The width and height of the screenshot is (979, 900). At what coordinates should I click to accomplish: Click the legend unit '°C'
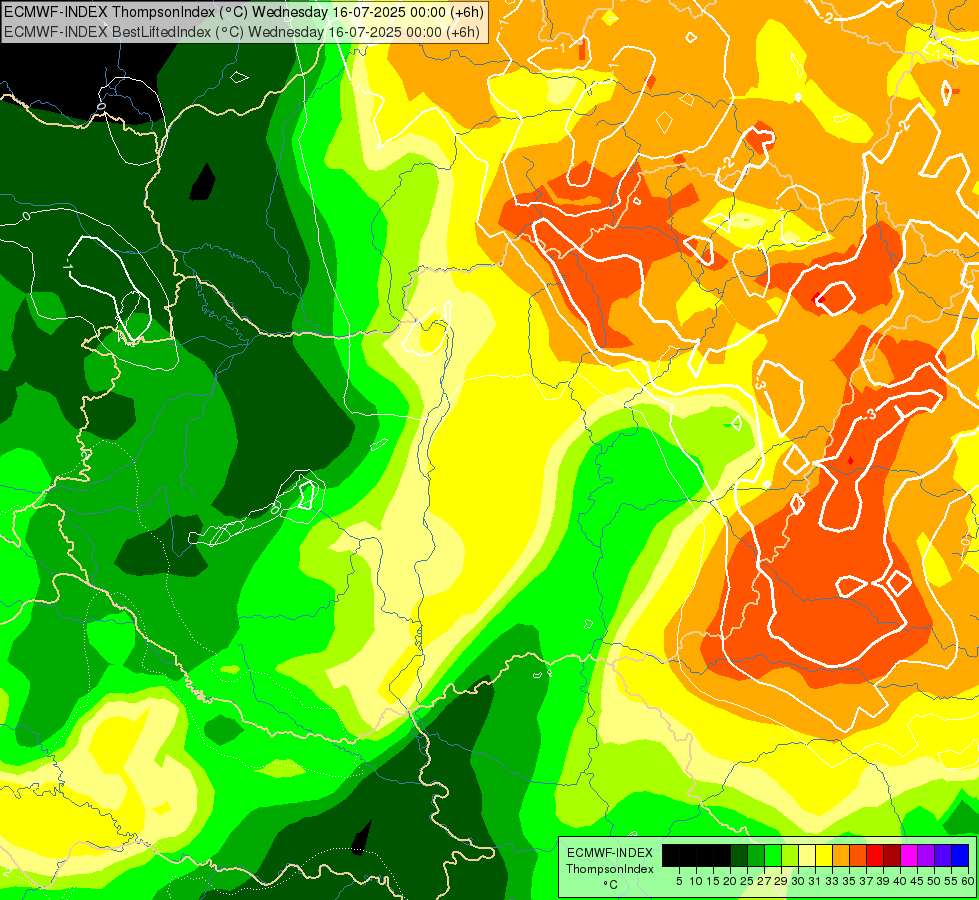[x=611, y=884]
